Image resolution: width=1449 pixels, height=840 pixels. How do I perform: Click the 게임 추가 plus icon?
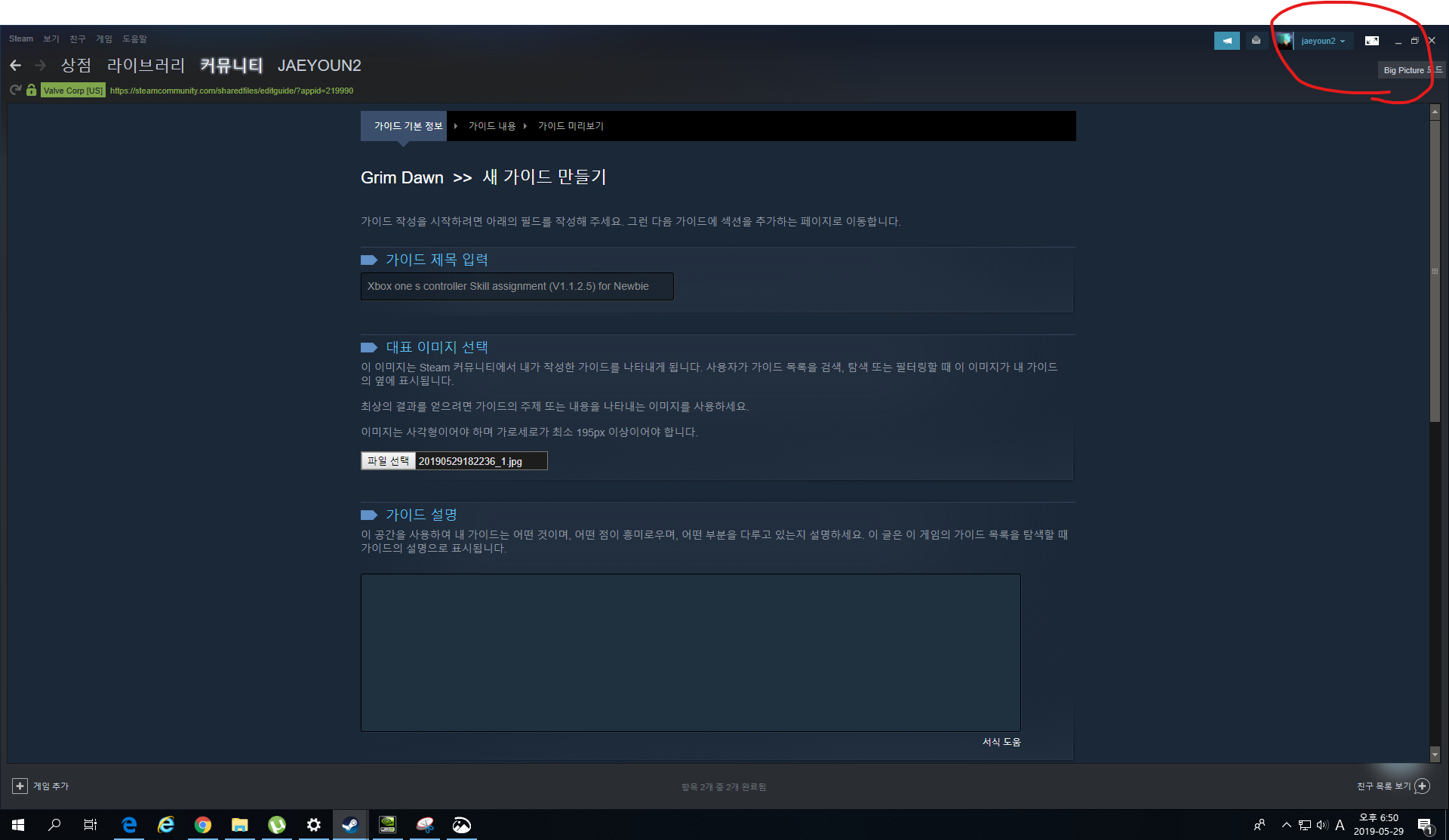click(x=20, y=786)
